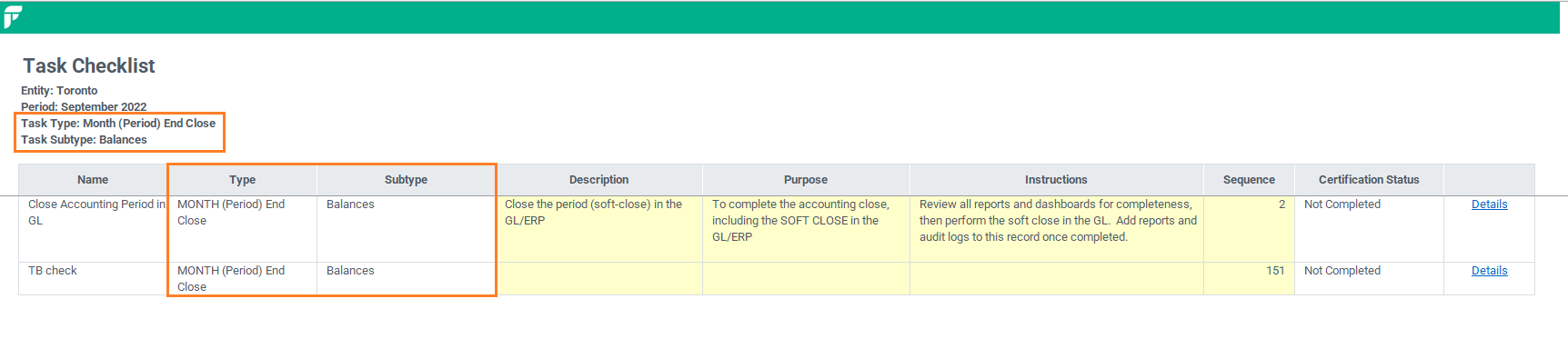1568x359 pixels.
Task: Click the 'Close the period (soft-close)' description cell
Action: [598, 229]
